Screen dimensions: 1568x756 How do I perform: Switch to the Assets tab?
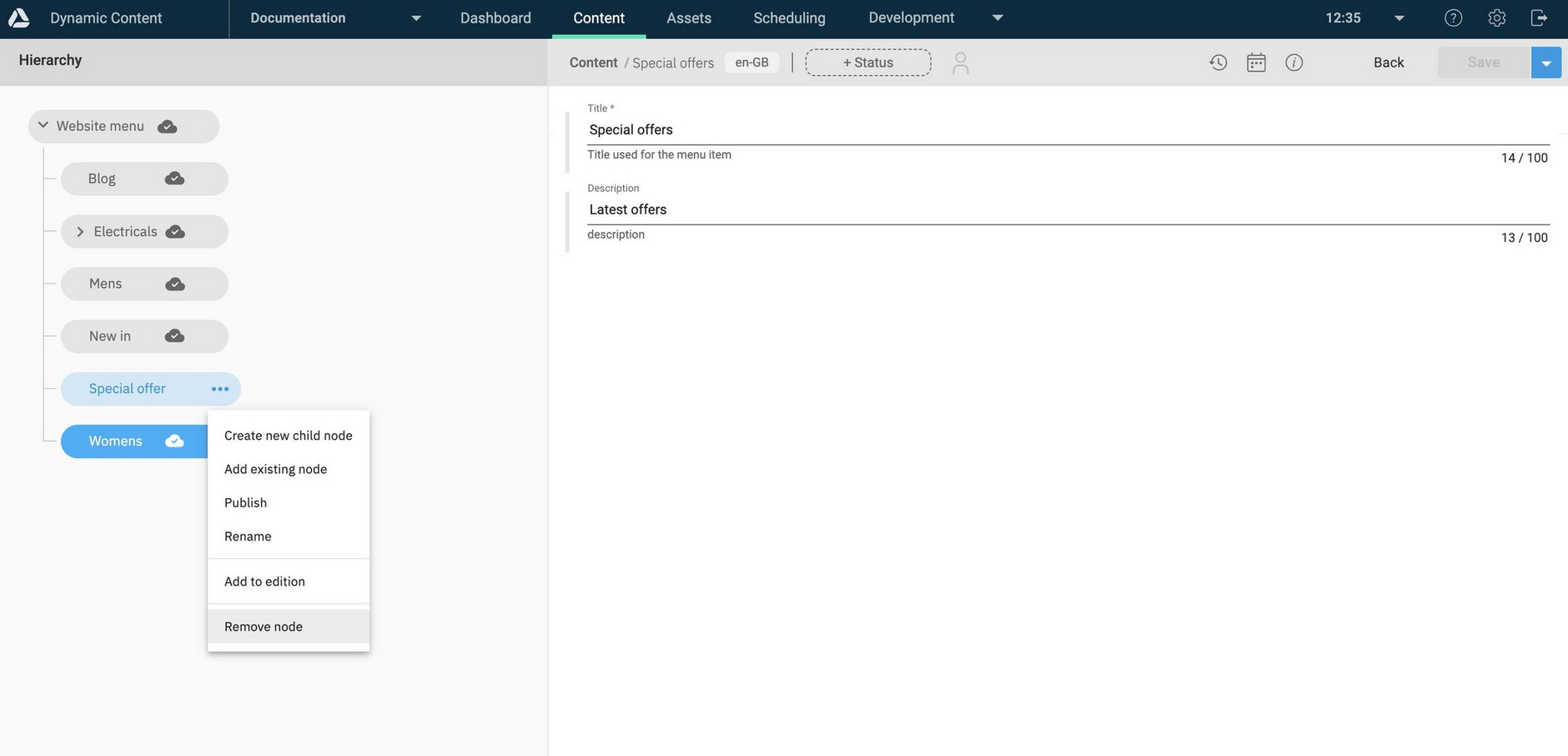688,17
